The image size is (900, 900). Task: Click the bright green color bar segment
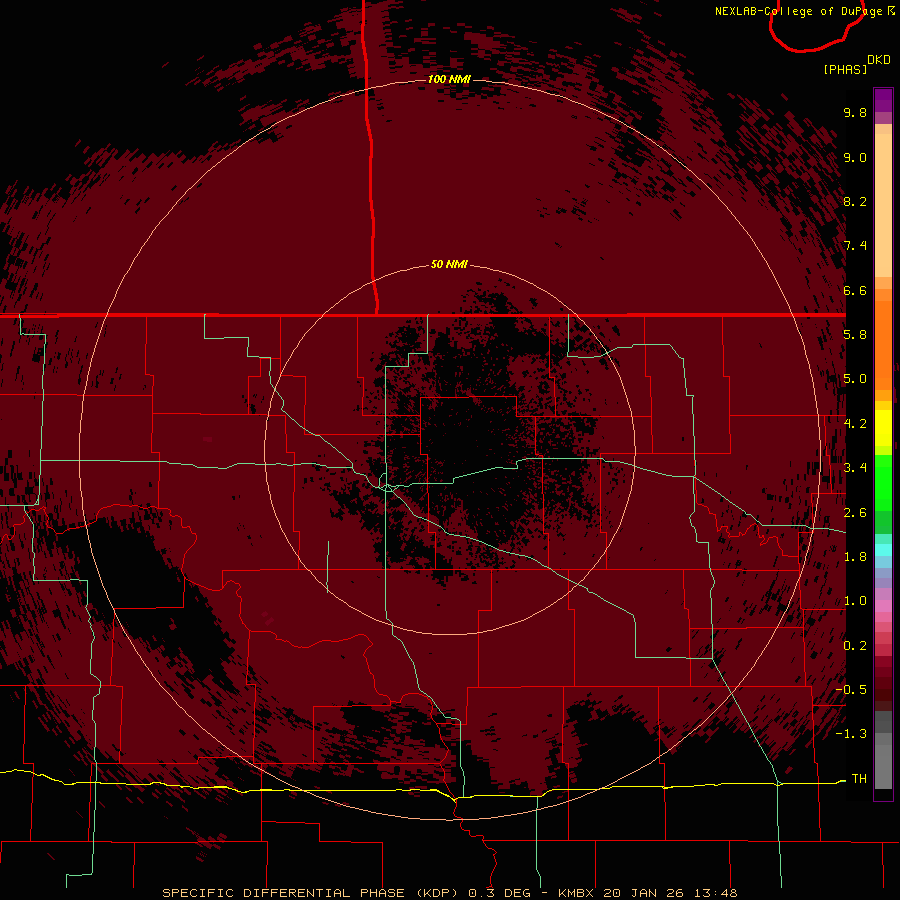(883, 483)
